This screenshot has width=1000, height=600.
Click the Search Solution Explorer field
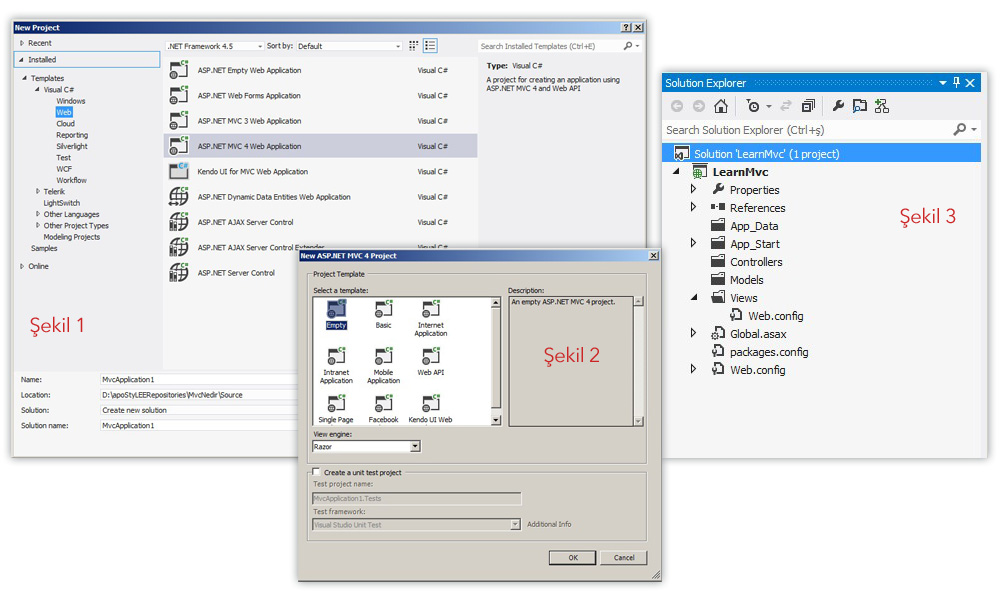[790, 130]
